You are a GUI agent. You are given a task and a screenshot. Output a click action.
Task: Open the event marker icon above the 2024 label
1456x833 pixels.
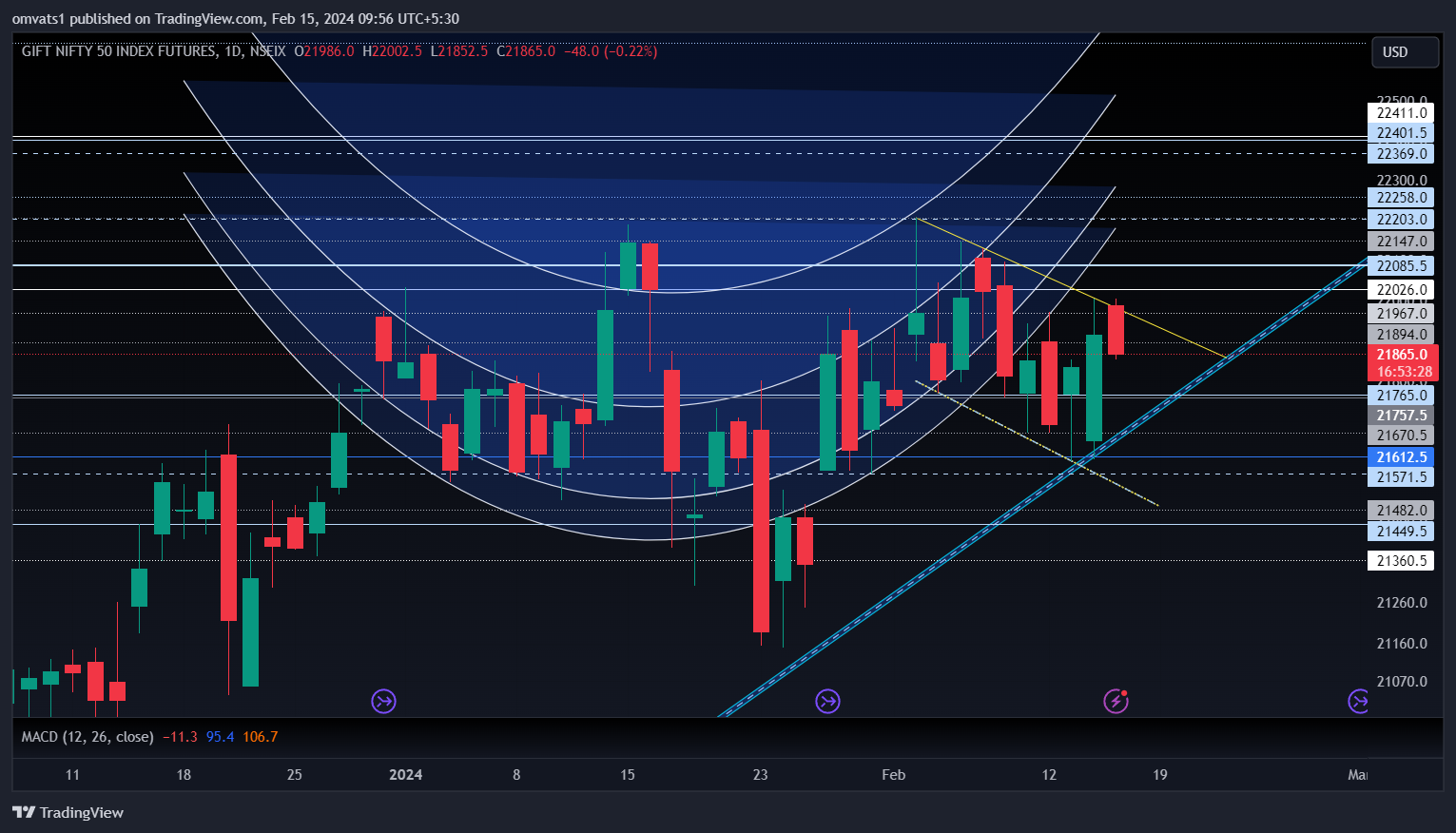click(383, 702)
